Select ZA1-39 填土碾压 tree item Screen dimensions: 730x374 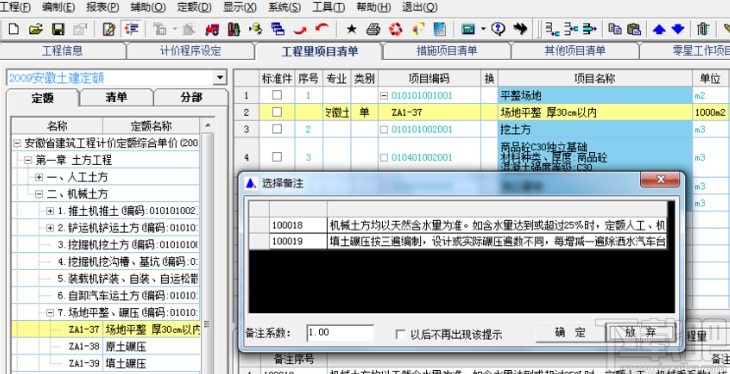pyautogui.click(x=106, y=363)
